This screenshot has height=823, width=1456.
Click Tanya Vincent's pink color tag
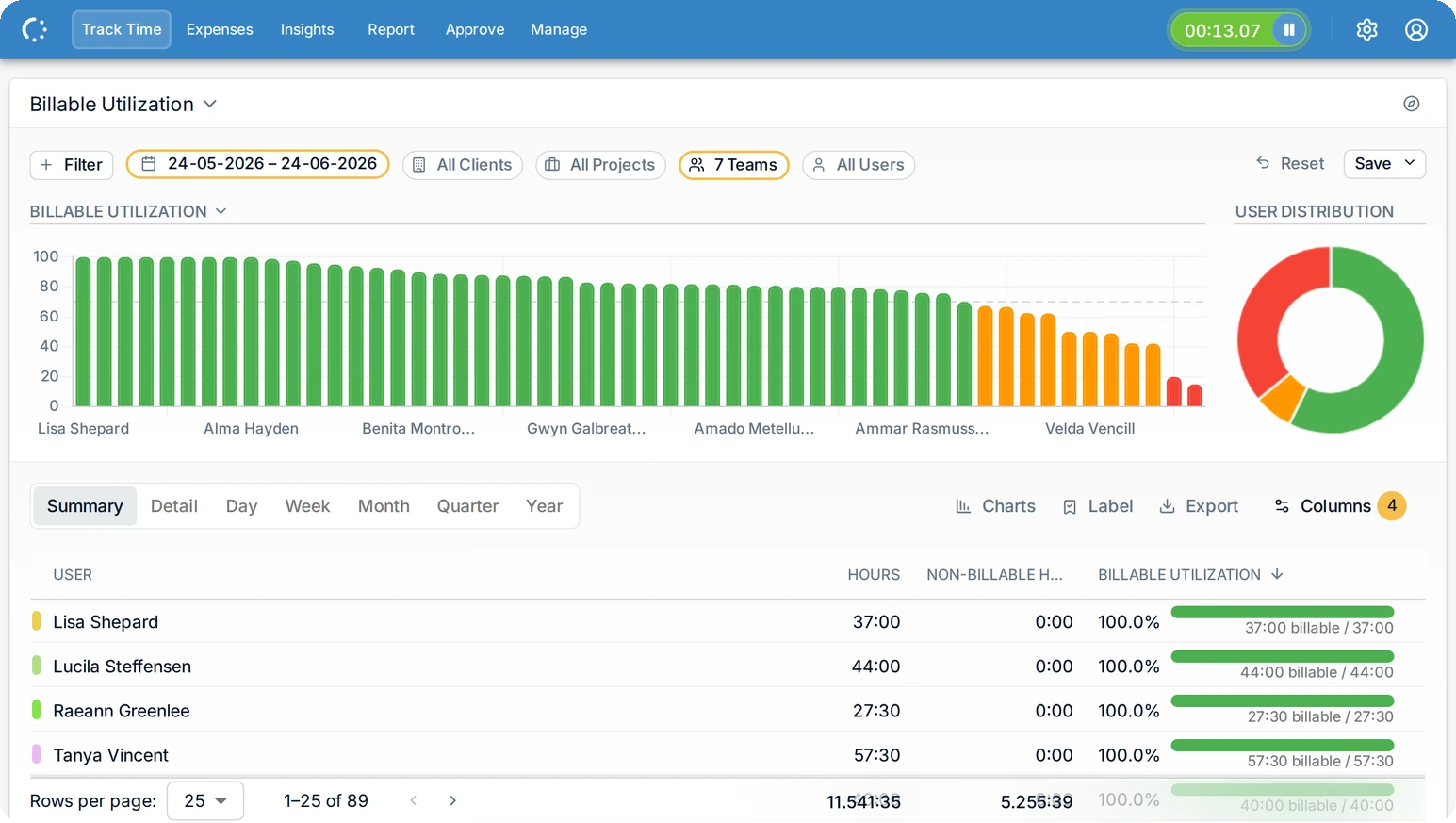pos(37,753)
